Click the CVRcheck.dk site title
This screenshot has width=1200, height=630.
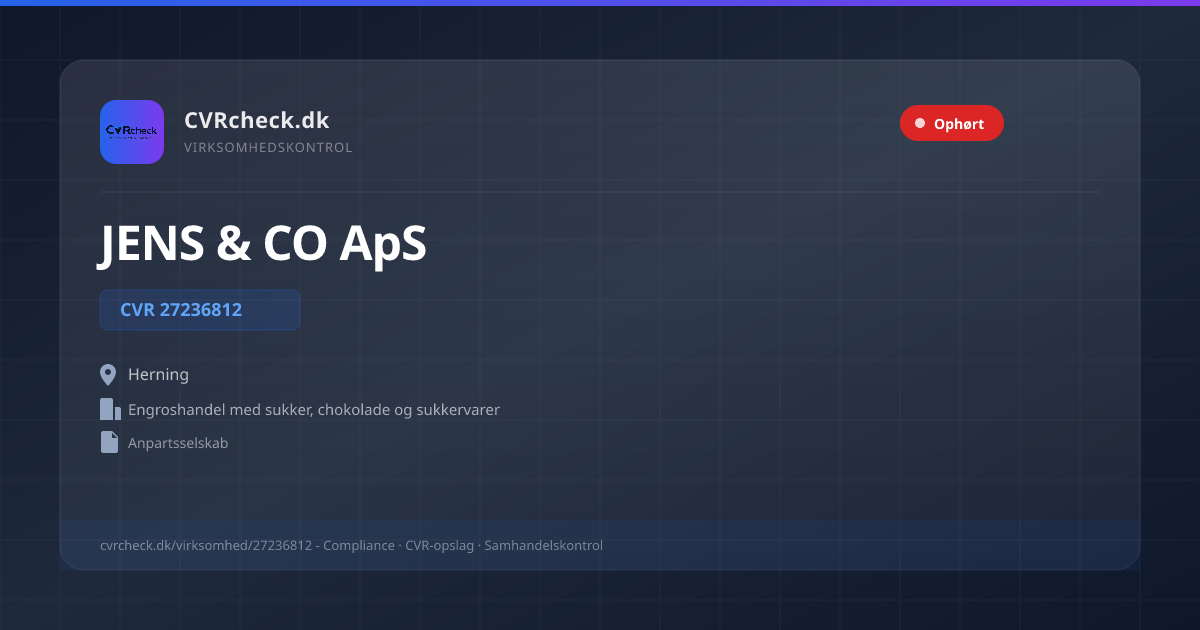257,120
